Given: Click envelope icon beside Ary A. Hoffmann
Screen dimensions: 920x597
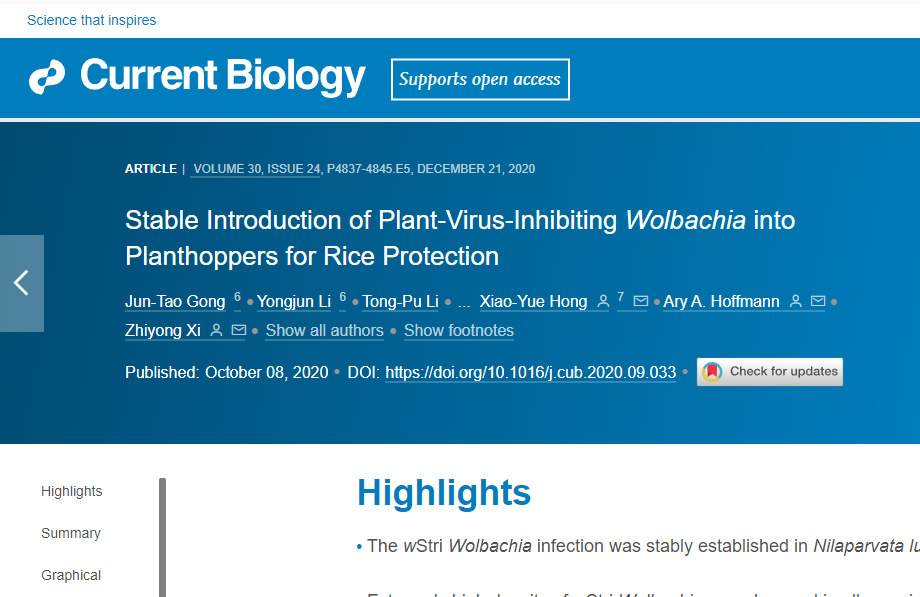Looking at the screenshot, I should [818, 301].
